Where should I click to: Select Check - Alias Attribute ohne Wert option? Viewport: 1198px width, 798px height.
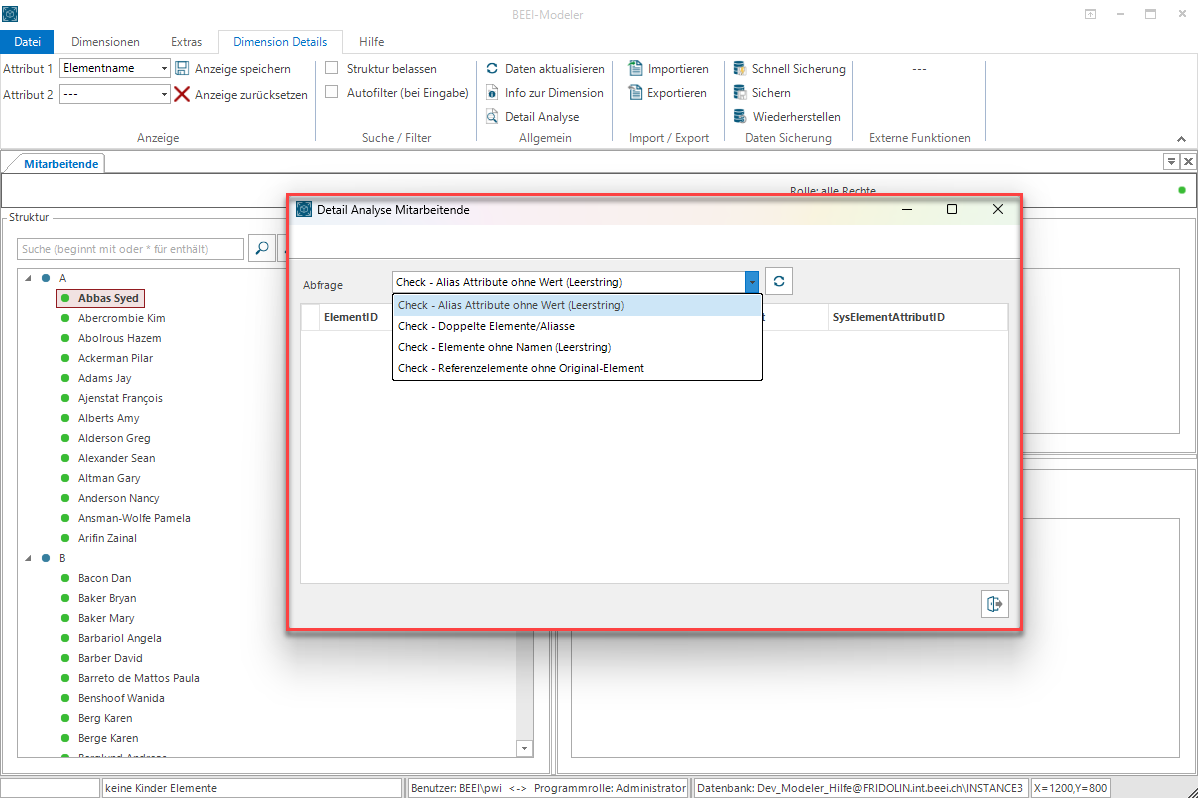(x=577, y=305)
